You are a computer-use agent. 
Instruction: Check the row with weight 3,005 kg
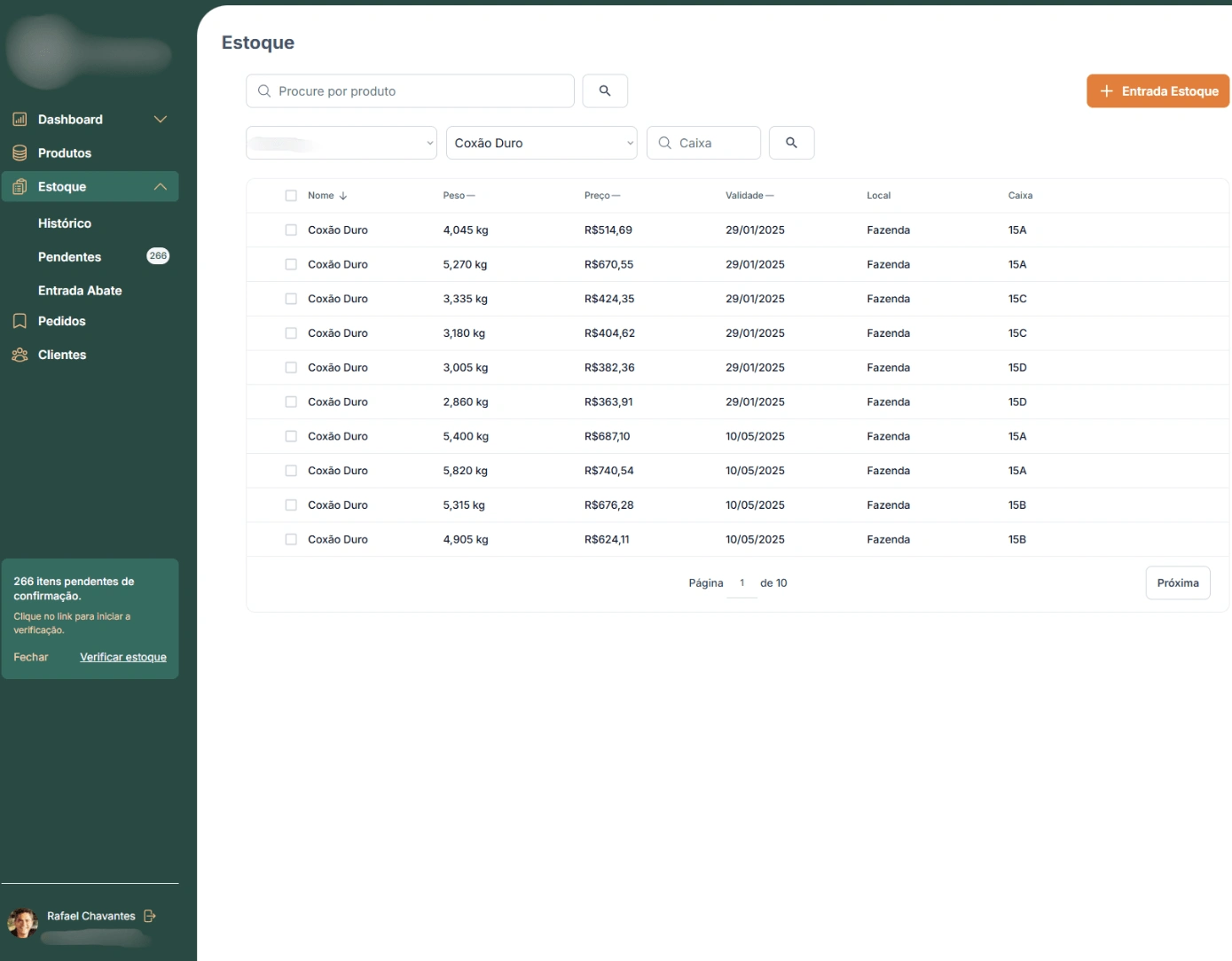pyautogui.click(x=291, y=367)
